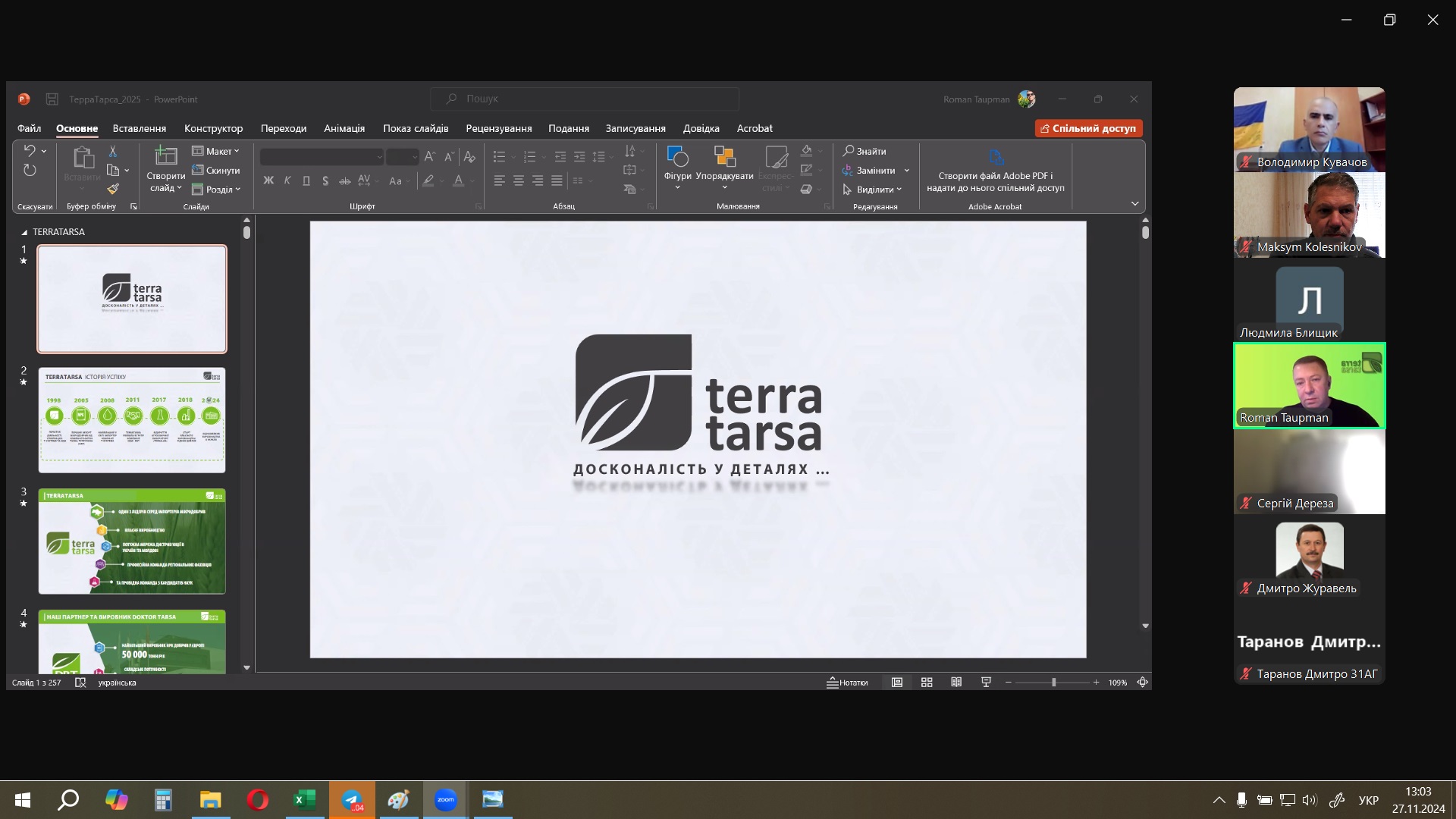
Task: Click the zoom slider handle
Action: 1053,682
